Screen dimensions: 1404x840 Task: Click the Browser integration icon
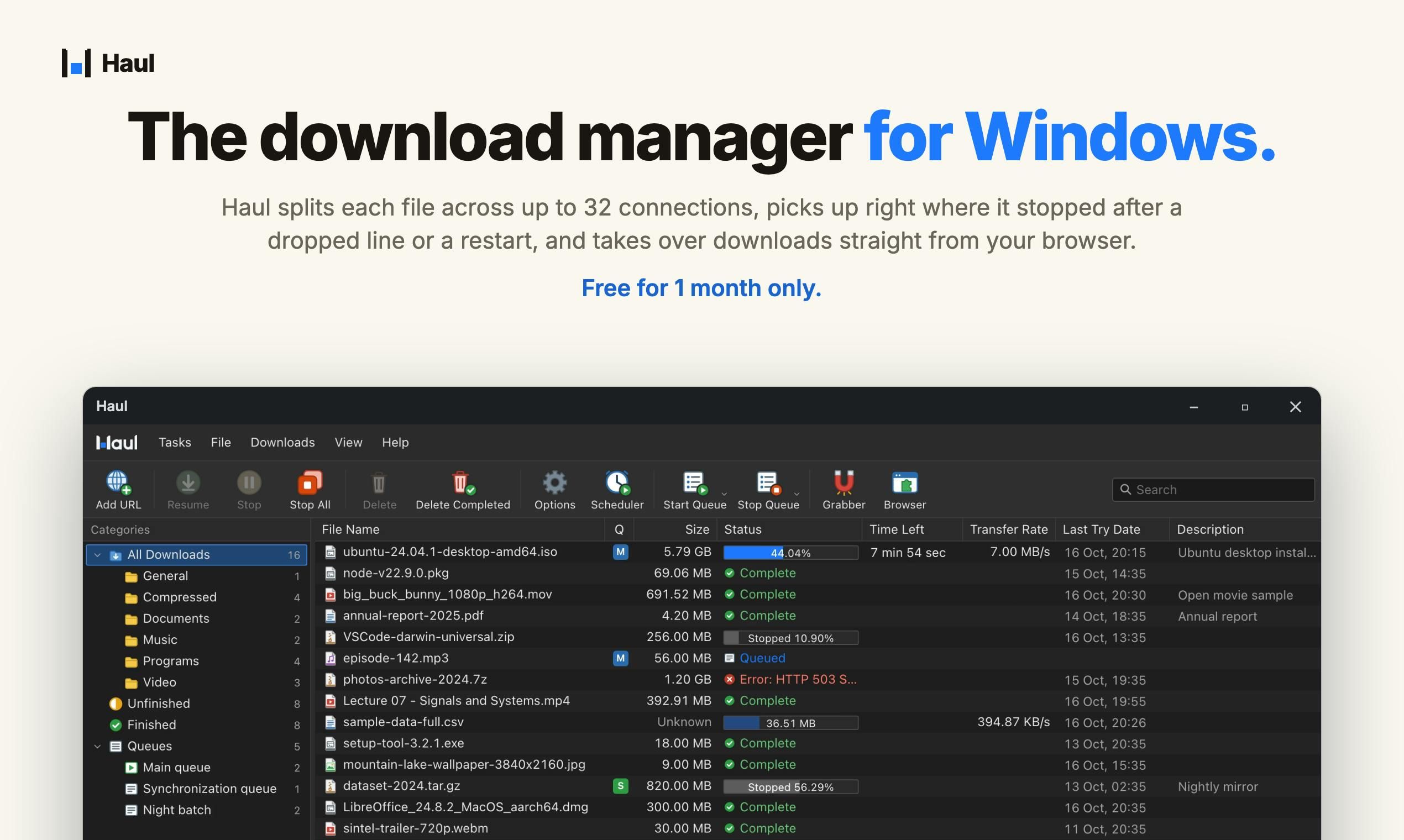[905, 483]
